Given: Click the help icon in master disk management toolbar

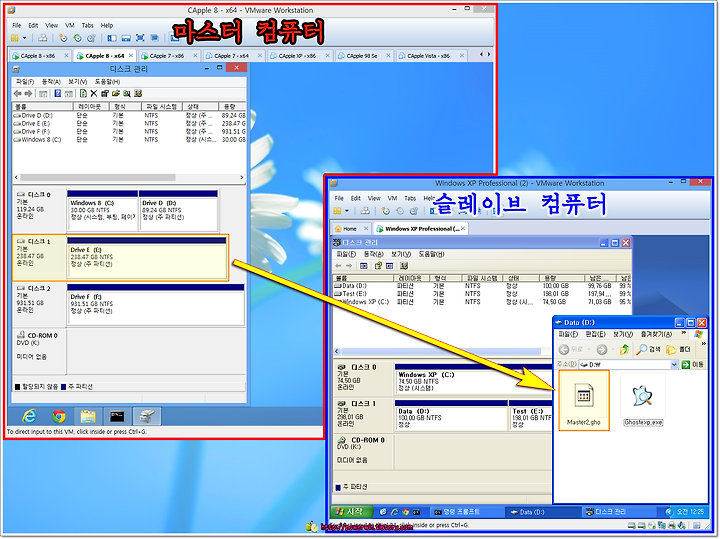Looking at the screenshot, I should 57,94.
